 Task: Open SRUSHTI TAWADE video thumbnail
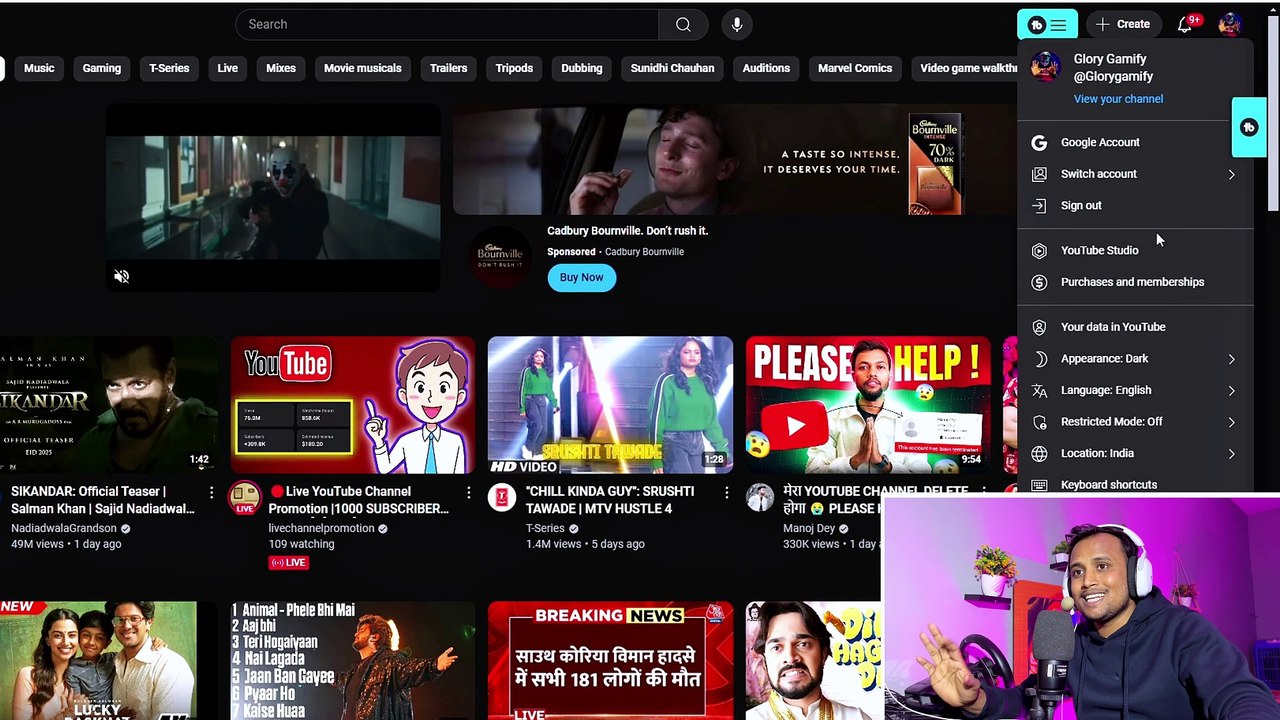coord(610,405)
